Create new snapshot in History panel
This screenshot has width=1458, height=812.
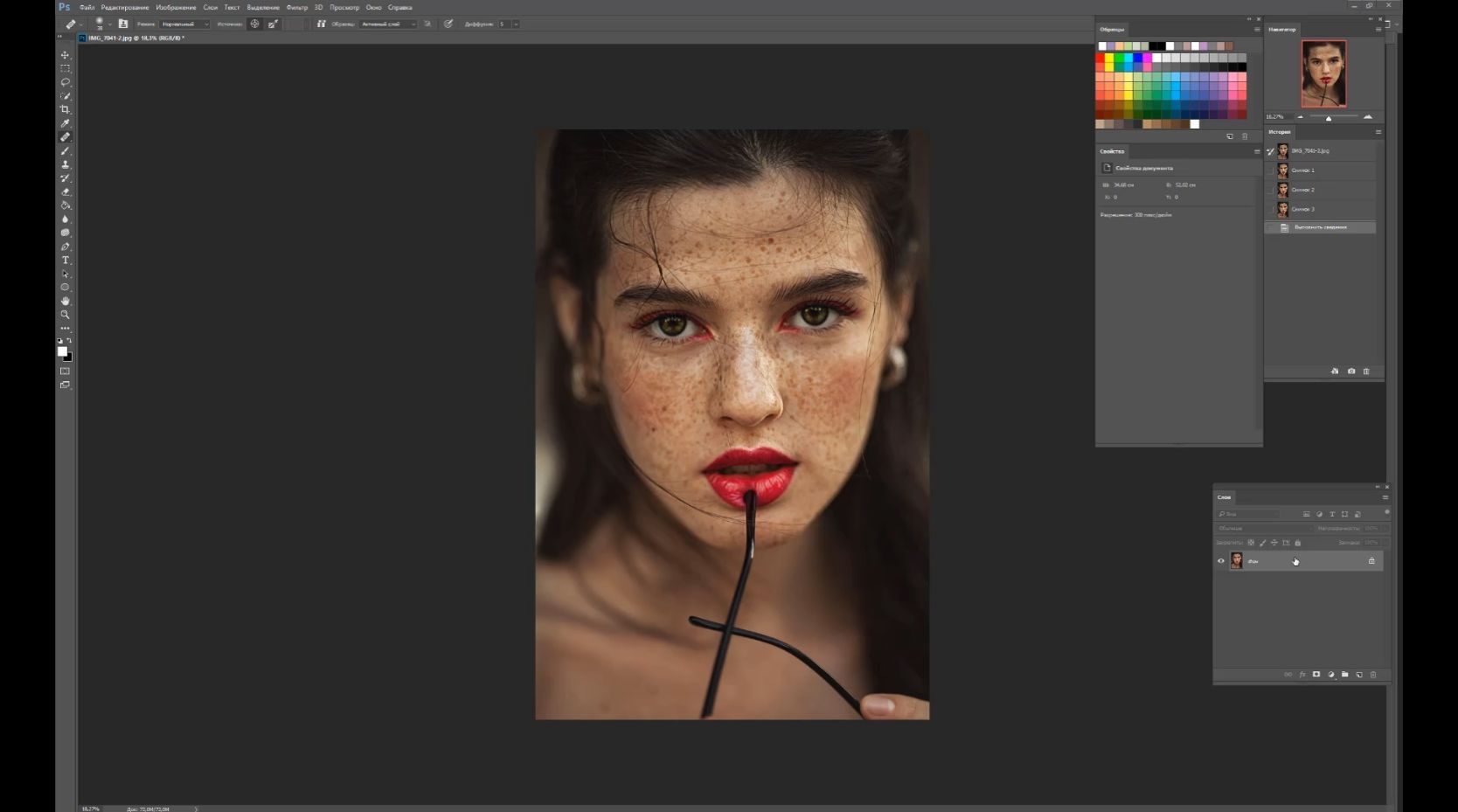(1351, 371)
